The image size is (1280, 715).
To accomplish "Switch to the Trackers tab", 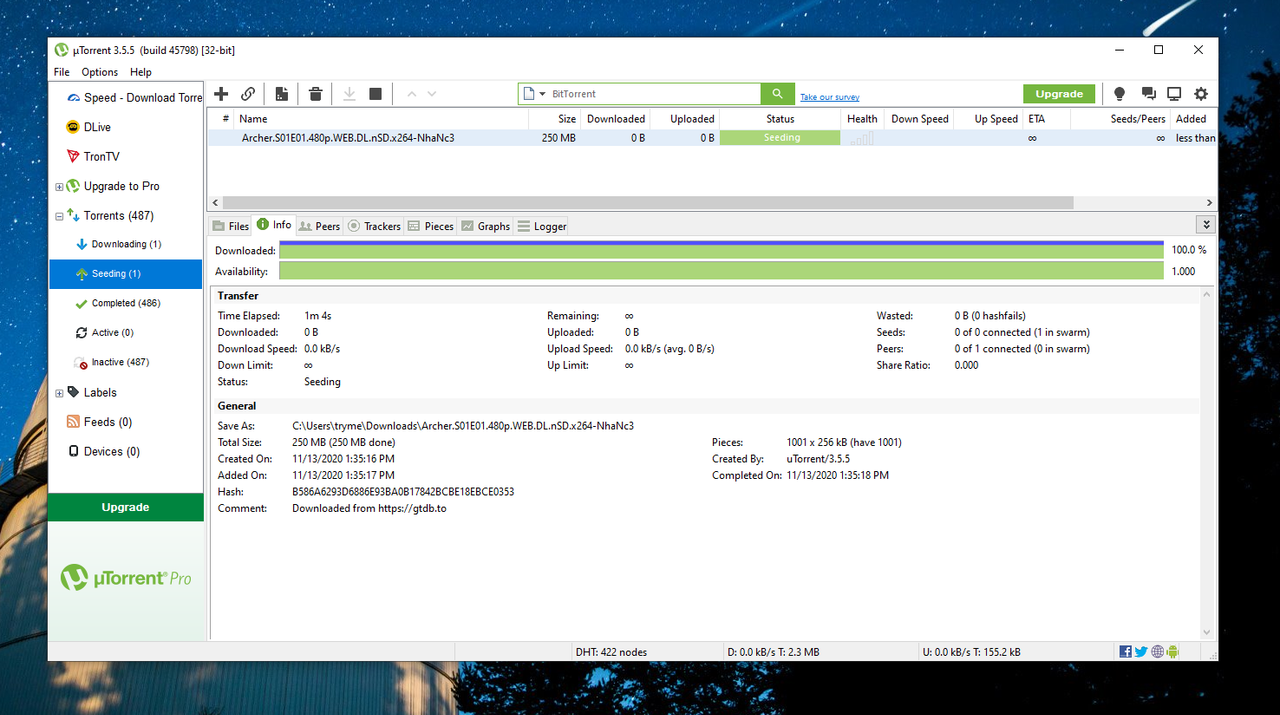I will tap(374, 226).
